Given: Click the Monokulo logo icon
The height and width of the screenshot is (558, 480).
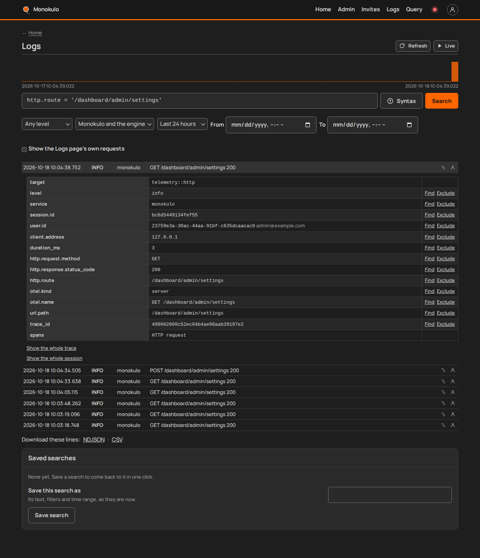Looking at the screenshot, I should pos(26,10).
